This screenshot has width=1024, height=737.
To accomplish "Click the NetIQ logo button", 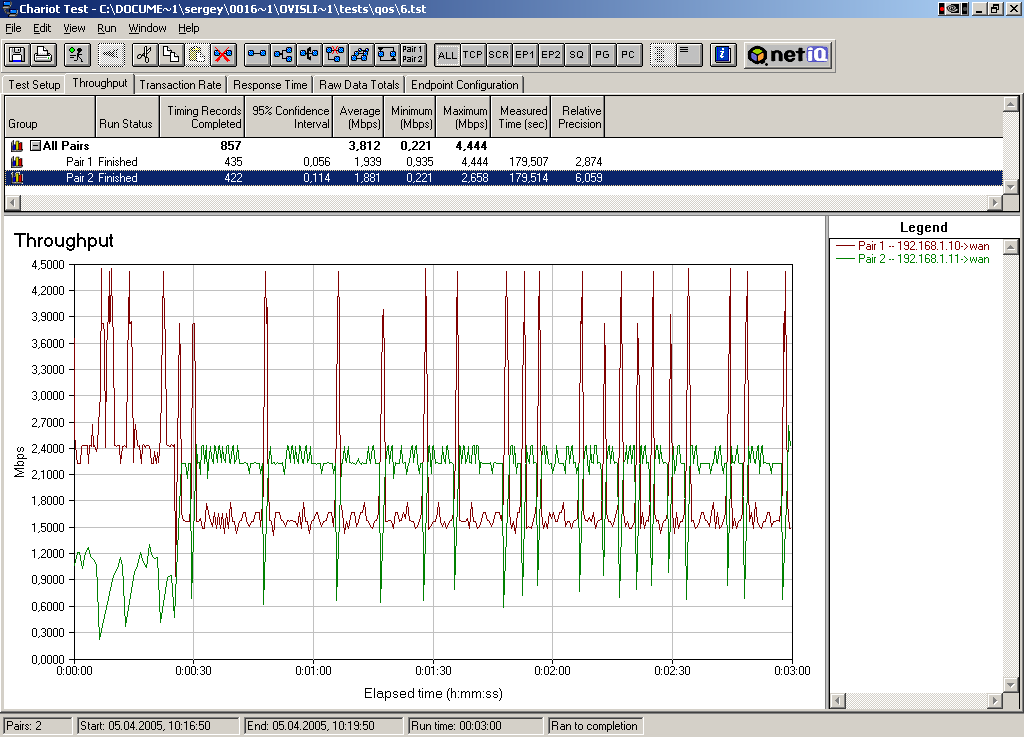I will tap(788, 55).
